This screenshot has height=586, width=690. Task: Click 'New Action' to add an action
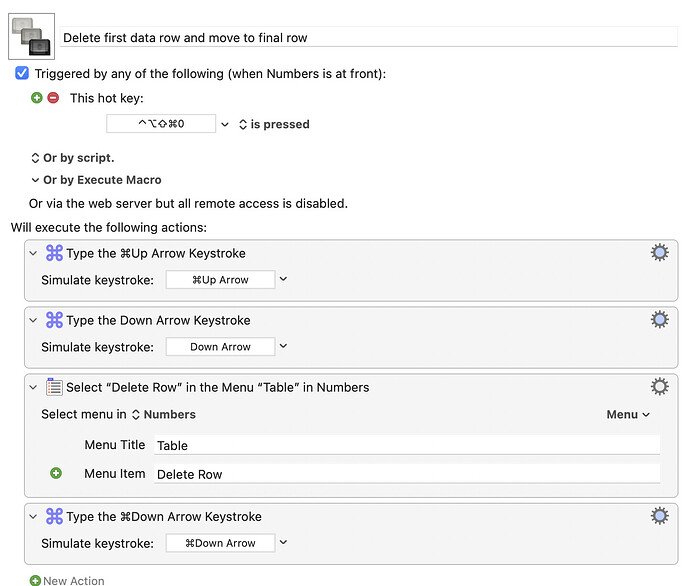click(67, 580)
